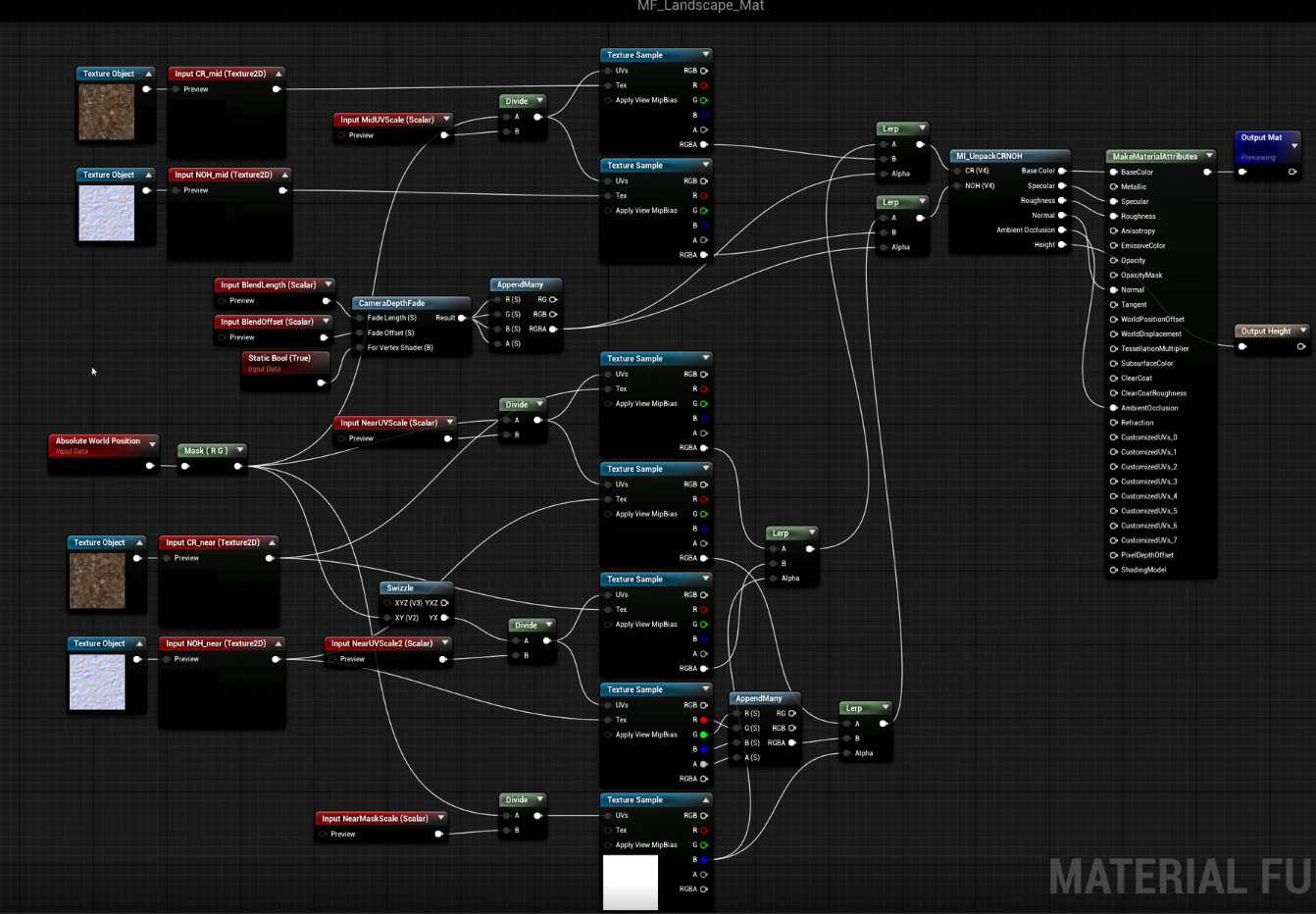Expand the Mask ( R G ) node arrow
The height and width of the screenshot is (914, 1316).
[x=239, y=450]
